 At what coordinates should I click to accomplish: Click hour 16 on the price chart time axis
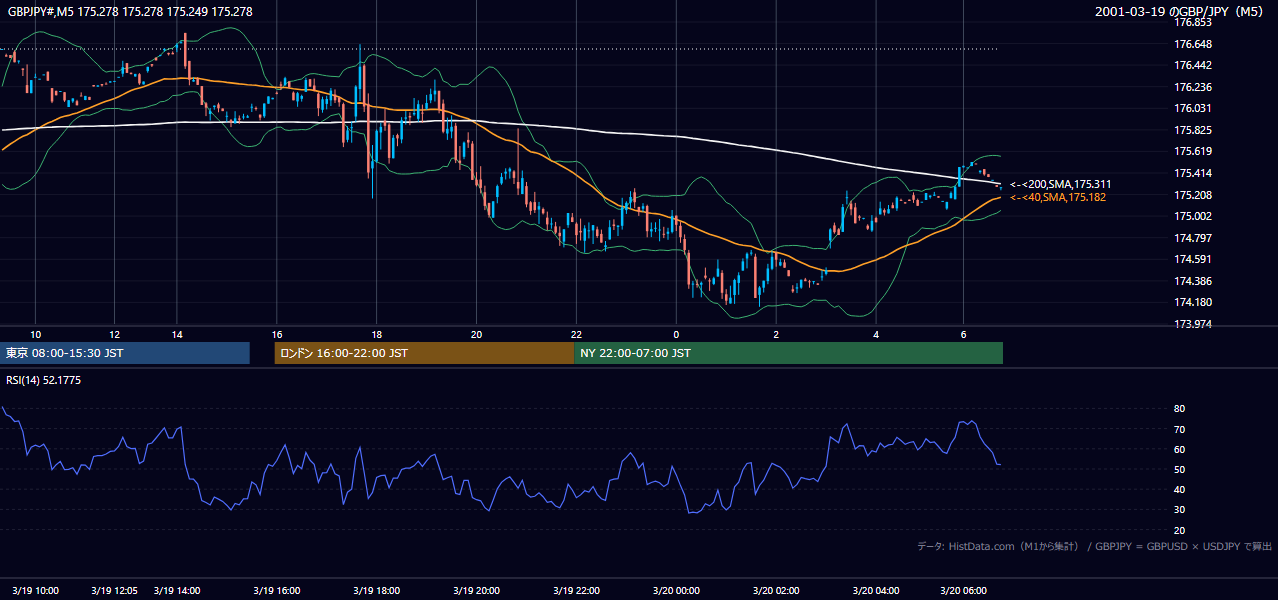(x=277, y=334)
